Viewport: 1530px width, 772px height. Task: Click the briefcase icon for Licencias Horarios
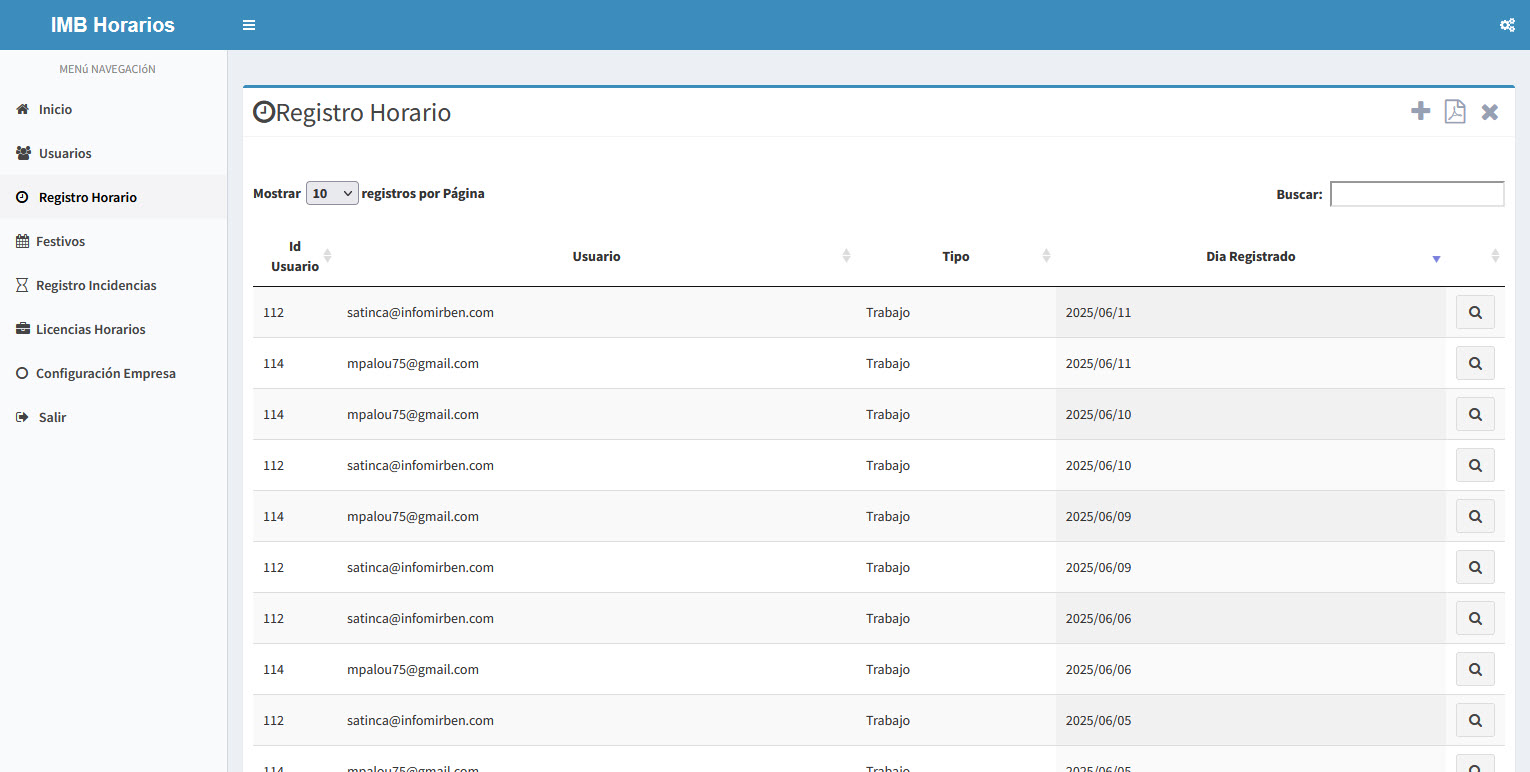tap(23, 329)
